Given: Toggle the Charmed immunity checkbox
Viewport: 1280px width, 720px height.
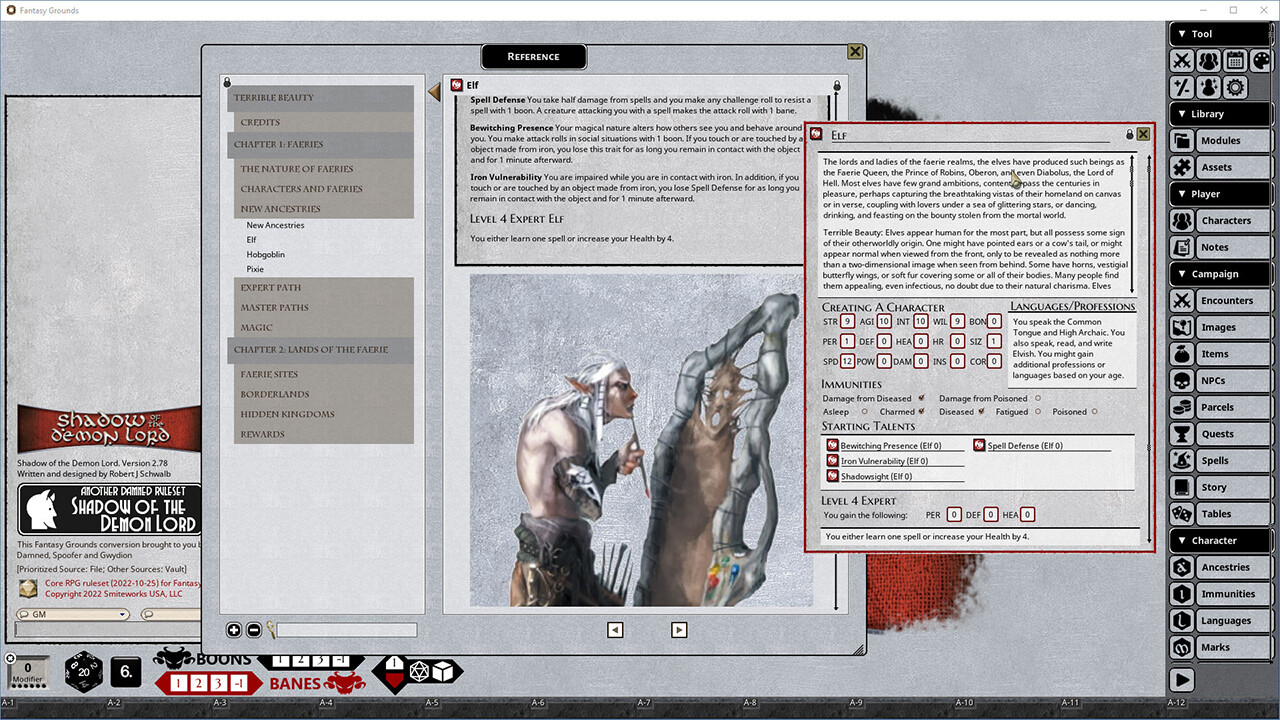Looking at the screenshot, I should pos(922,411).
